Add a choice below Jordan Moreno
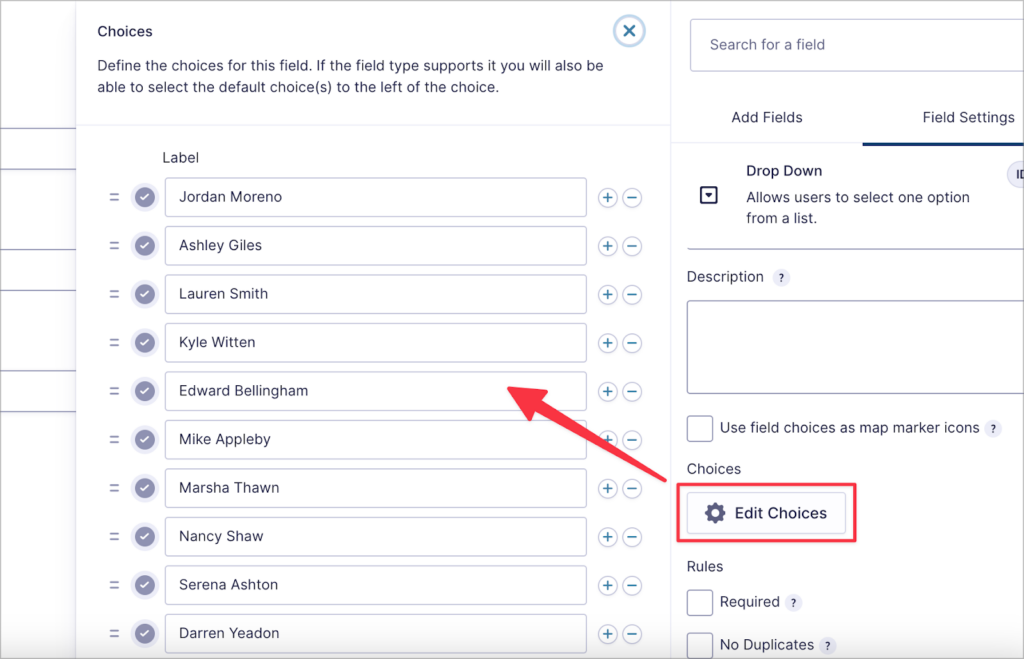The width and height of the screenshot is (1024, 659). click(x=607, y=198)
